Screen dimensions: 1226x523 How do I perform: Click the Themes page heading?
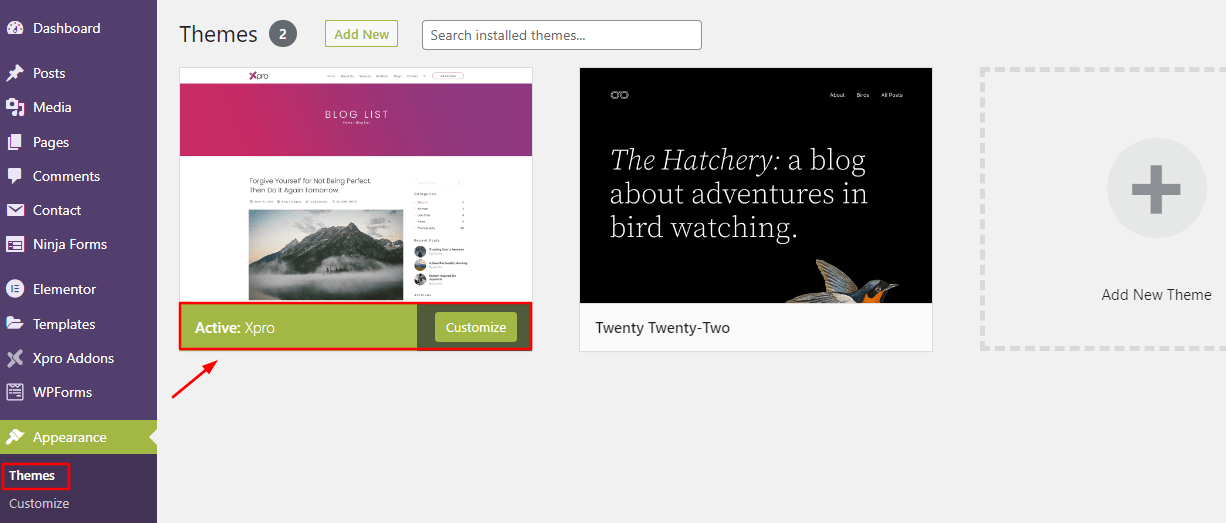pos(219,34)
